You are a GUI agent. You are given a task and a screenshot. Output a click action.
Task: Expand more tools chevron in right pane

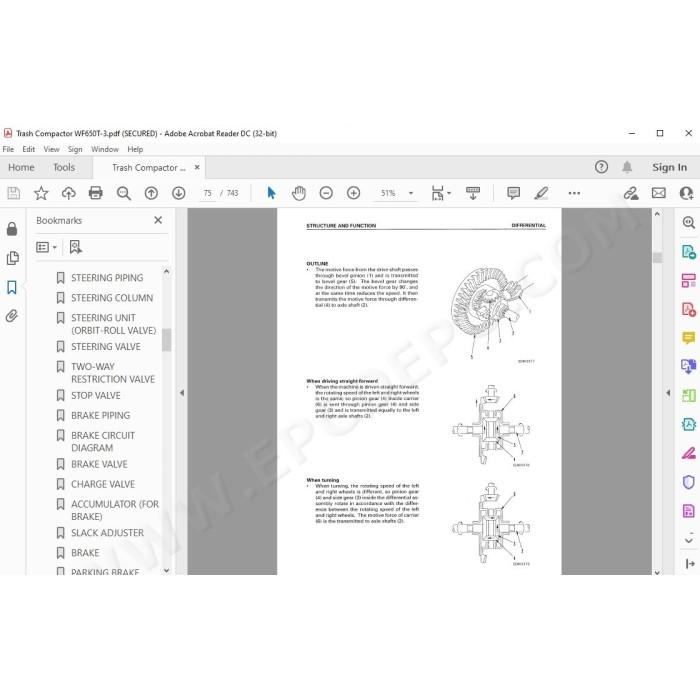coord(689,540)
